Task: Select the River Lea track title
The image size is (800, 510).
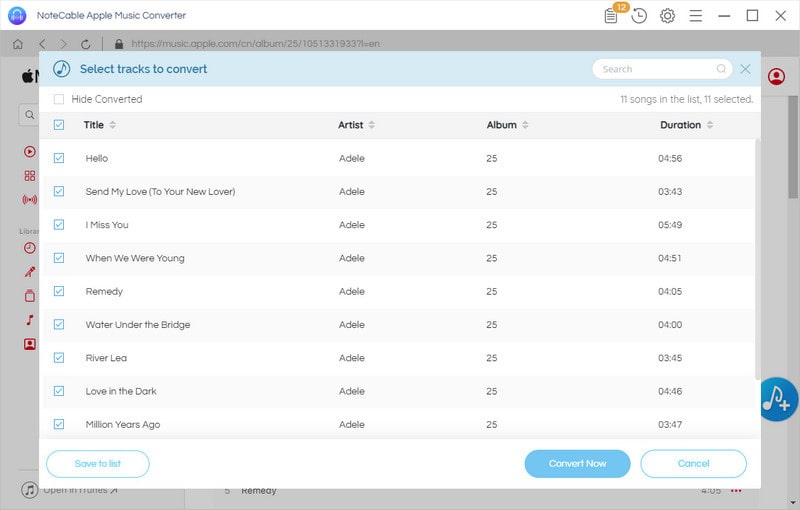Action: [106, 358]
